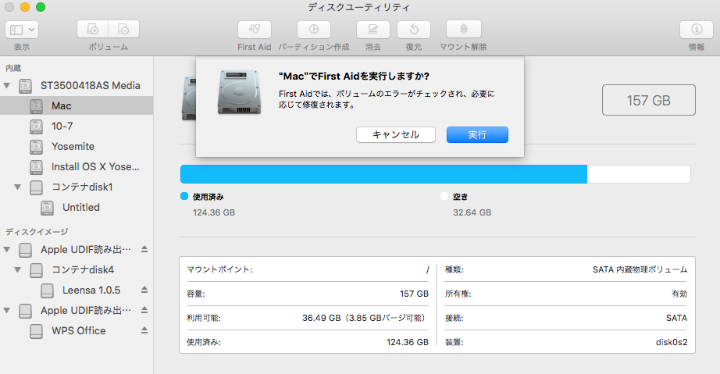Eject the WPS Office volume
The width and height of the screenshot is (720, 374).
[144, 330]
